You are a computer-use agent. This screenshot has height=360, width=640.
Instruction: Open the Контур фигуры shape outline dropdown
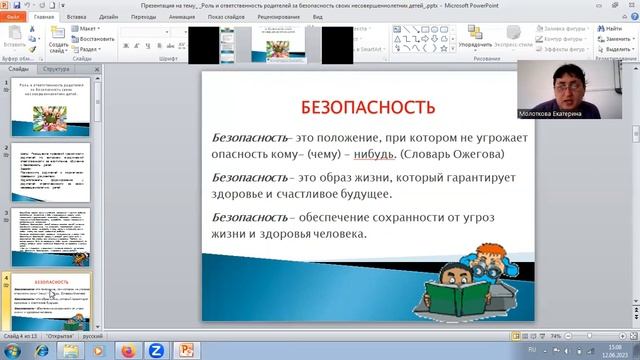561,39
